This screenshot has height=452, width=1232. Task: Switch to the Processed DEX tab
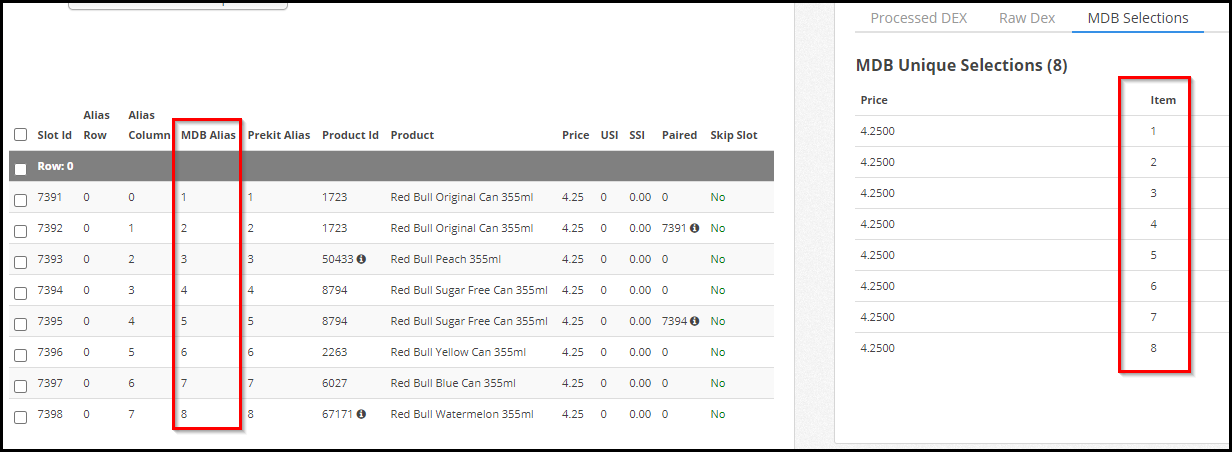pyautogui.click(x=918, y=18)
